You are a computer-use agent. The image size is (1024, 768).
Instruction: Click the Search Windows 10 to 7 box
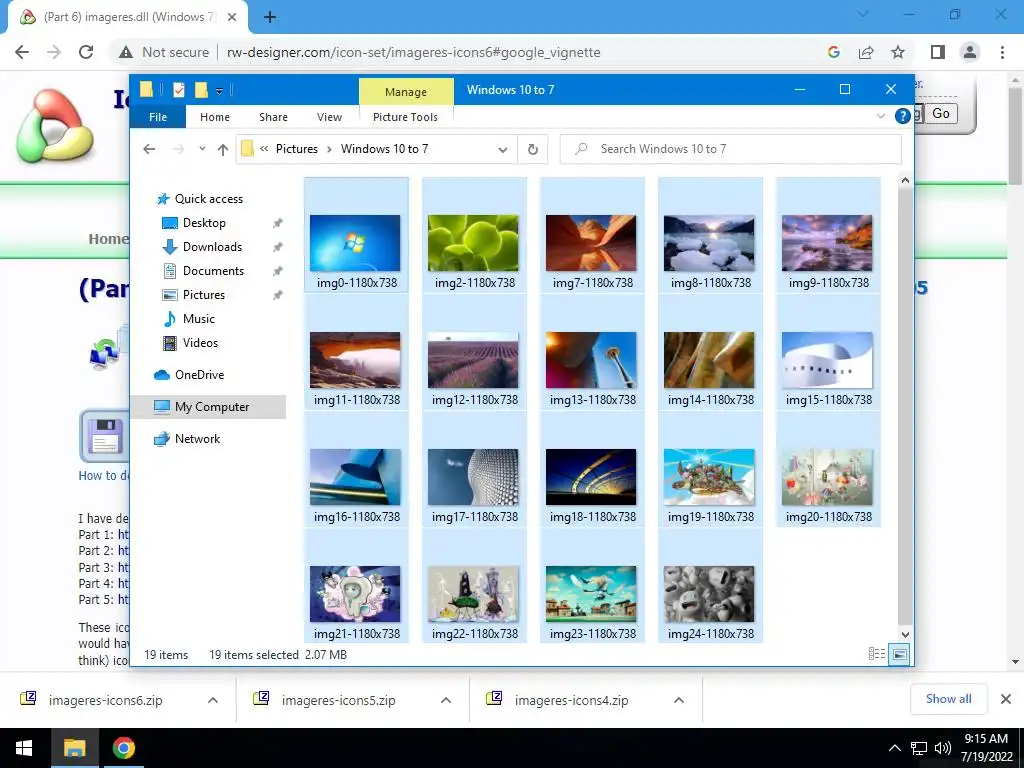pyautogui.click(x=730, y=149)
